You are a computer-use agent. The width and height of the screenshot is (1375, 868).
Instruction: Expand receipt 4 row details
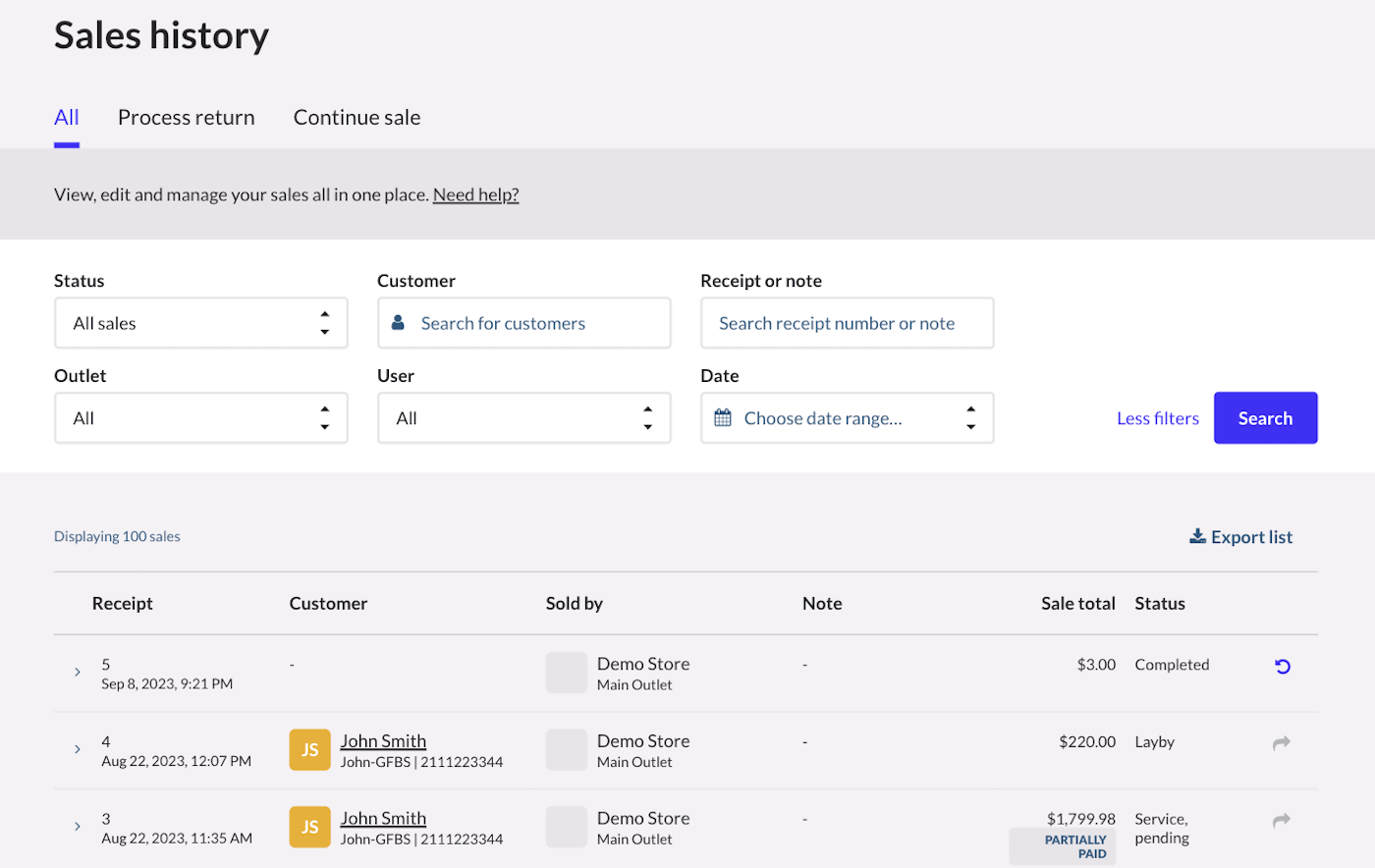tap(78, 749)
